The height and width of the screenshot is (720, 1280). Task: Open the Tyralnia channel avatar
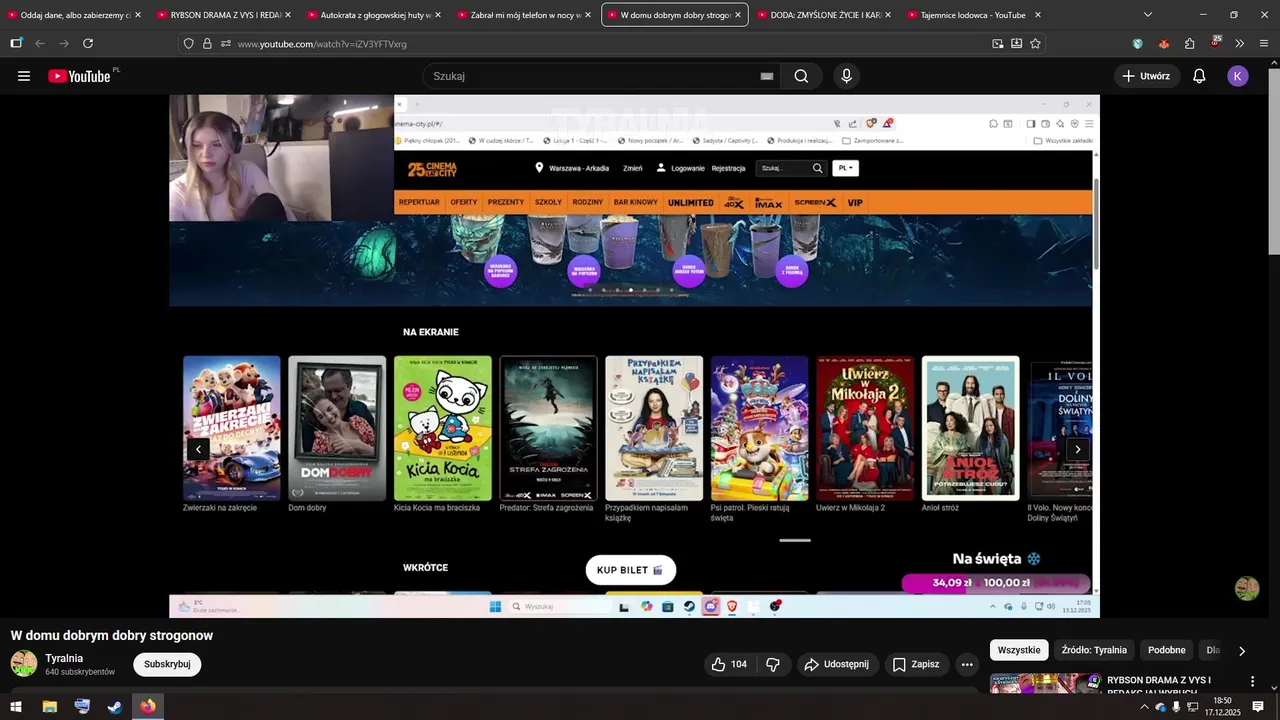tap(24, 664)
